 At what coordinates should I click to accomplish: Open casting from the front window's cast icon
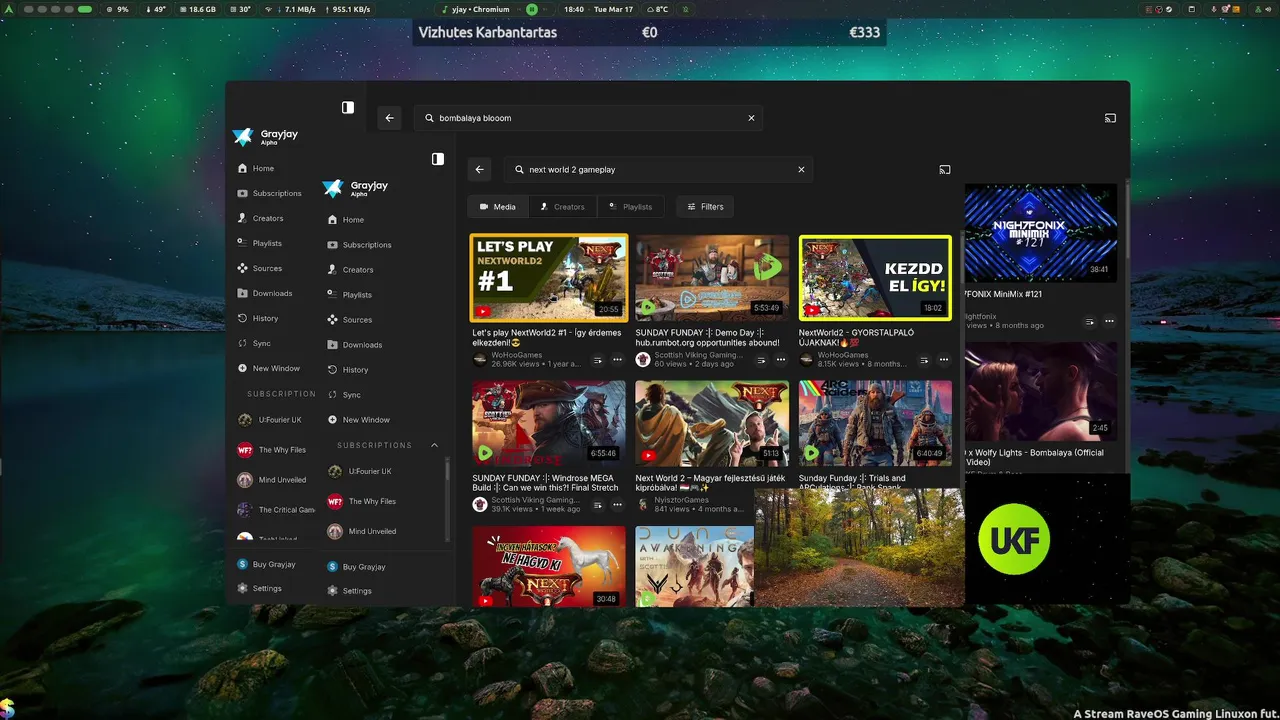(x=945, y=170)
